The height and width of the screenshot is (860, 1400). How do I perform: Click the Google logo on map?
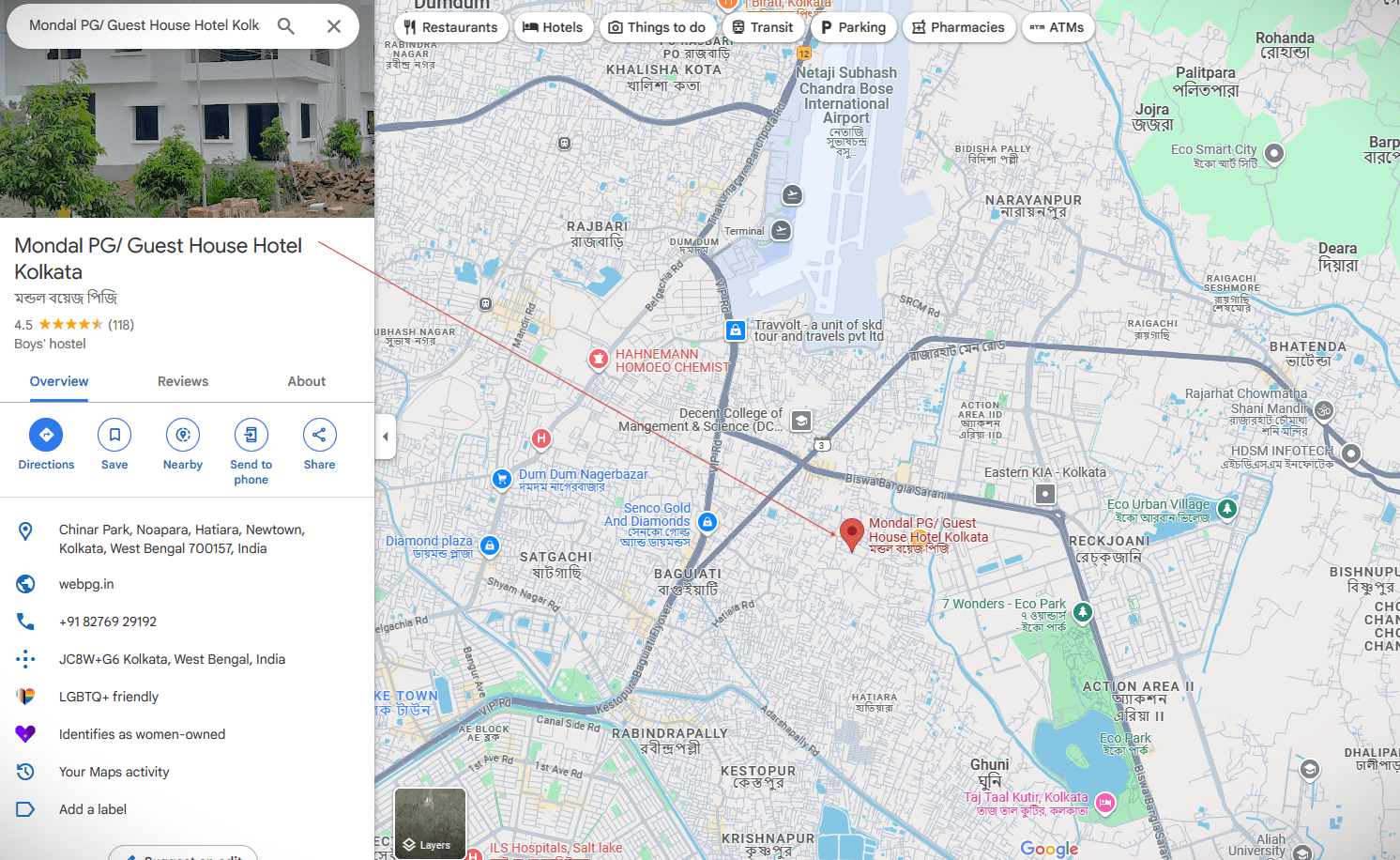(1049, 849)
